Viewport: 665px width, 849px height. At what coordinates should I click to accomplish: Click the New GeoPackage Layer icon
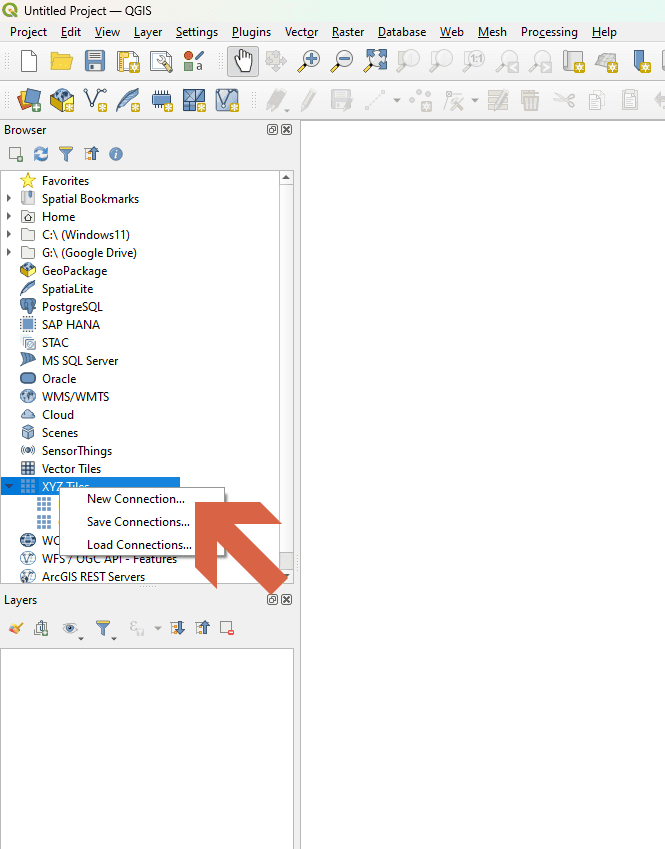pos(62,100)
